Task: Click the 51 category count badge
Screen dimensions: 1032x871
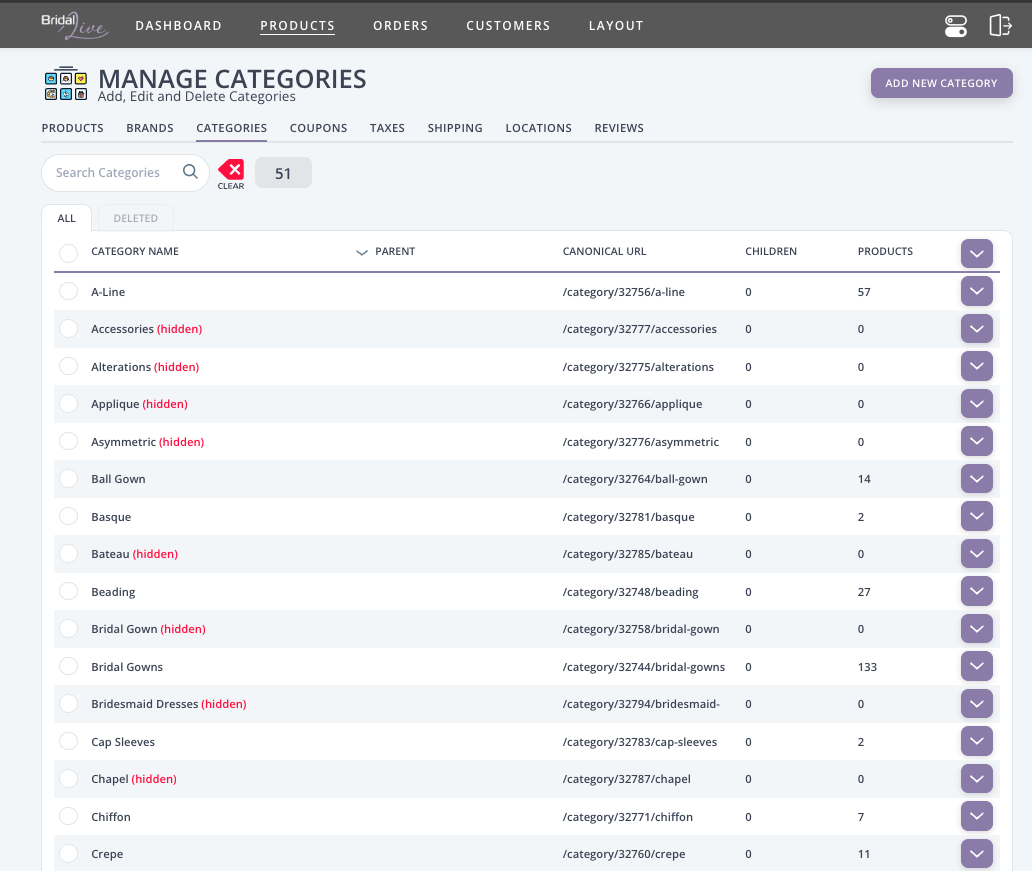Action: click(x=283, y=173)
